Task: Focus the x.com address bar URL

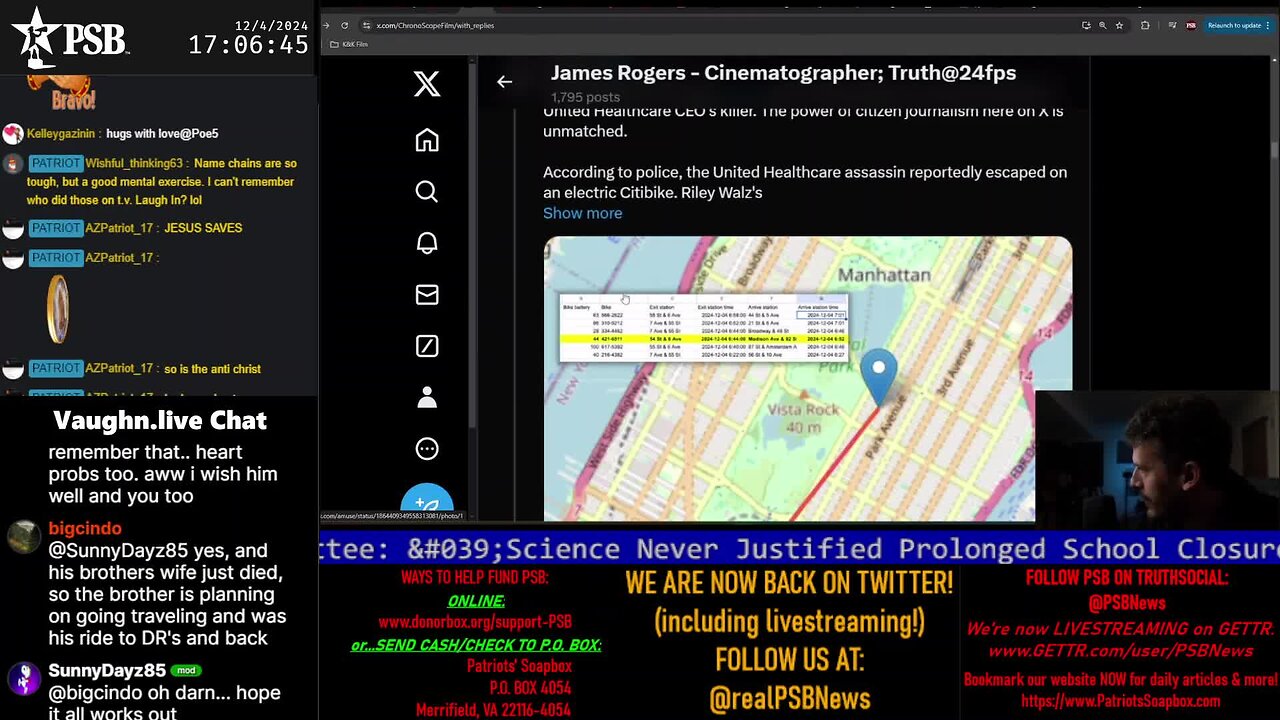Action: (x=435, y=25)
